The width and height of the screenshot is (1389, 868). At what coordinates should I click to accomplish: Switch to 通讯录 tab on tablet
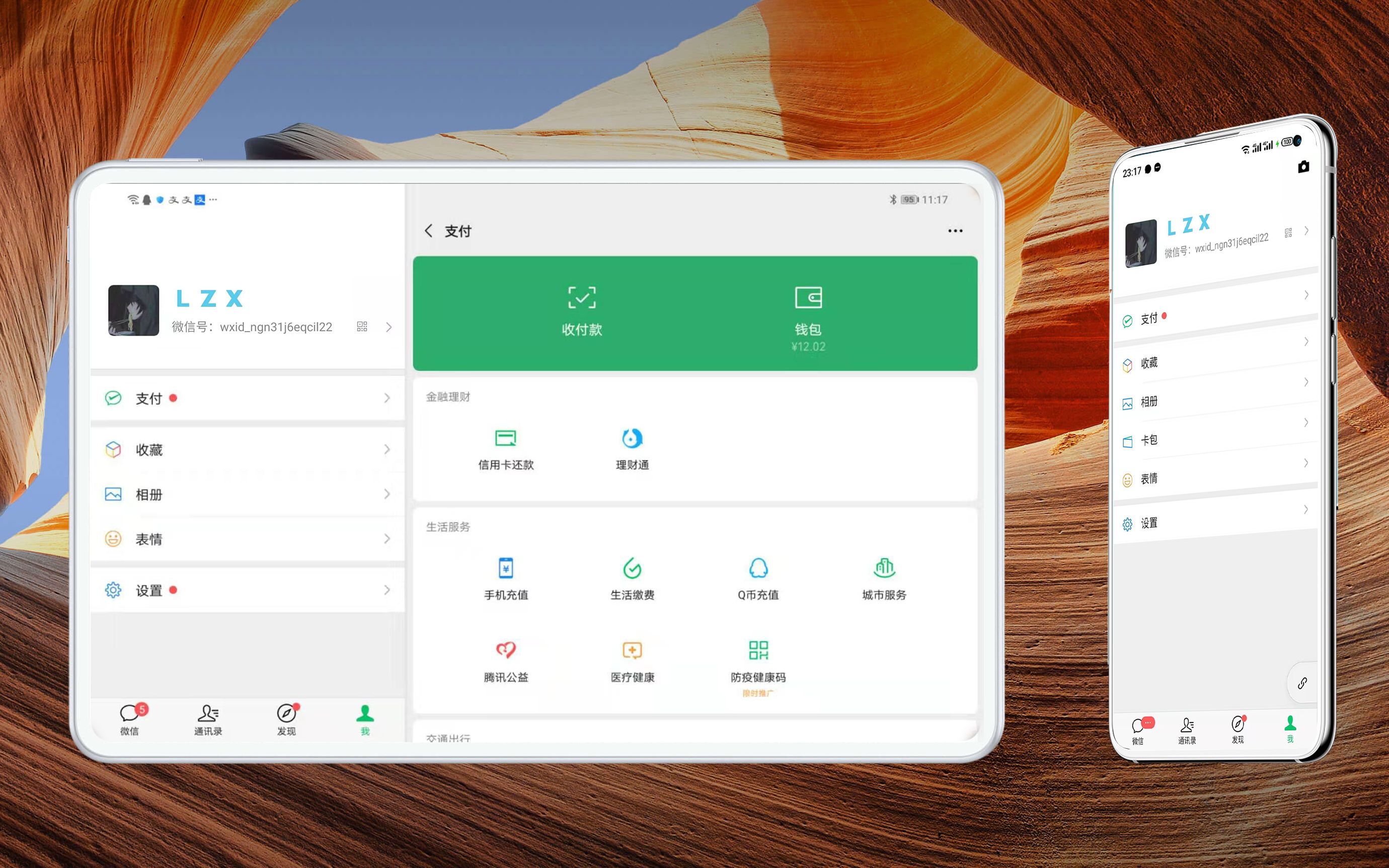pos(208,720)
